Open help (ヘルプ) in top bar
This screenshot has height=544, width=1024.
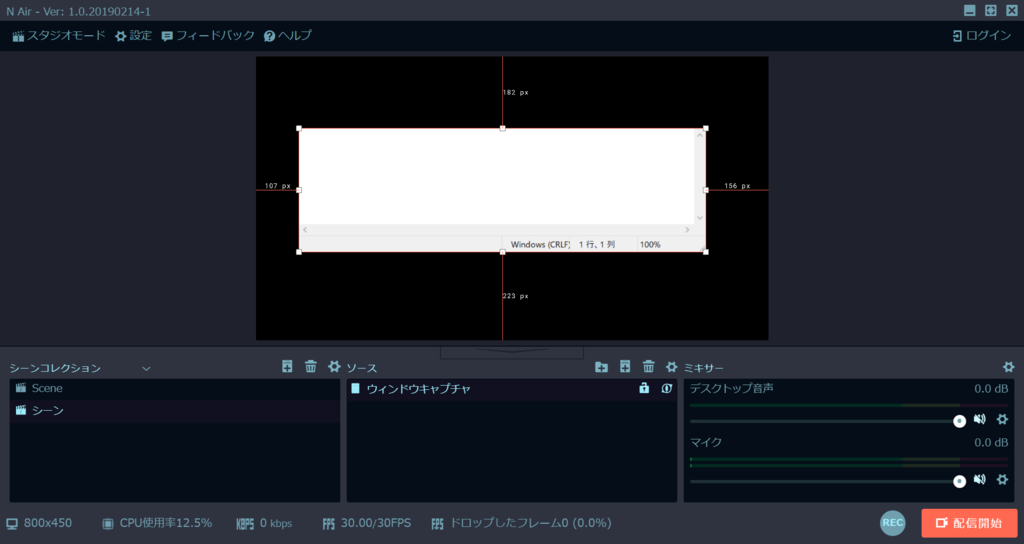tap(287, 35)
